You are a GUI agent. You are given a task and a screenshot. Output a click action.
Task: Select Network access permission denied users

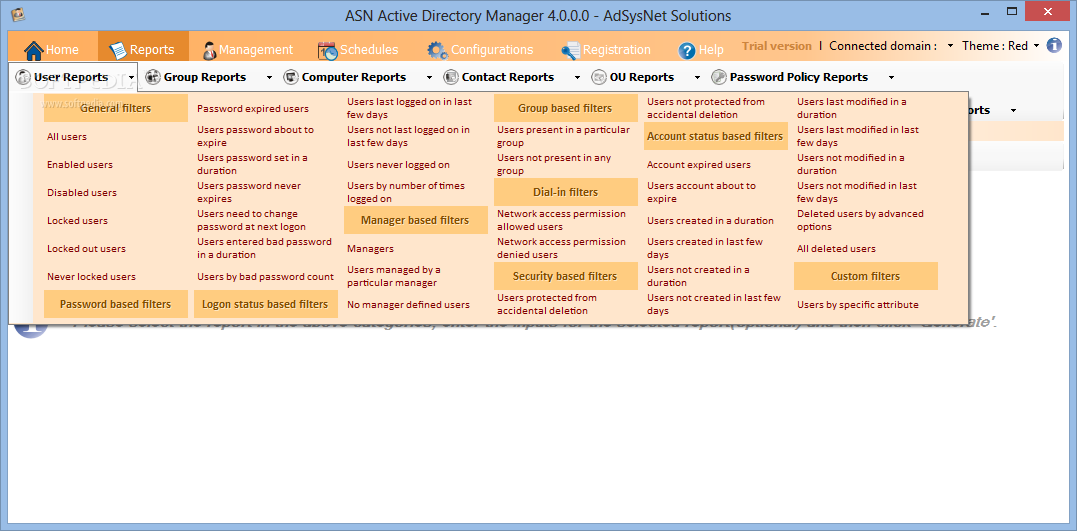coord(561,248)
